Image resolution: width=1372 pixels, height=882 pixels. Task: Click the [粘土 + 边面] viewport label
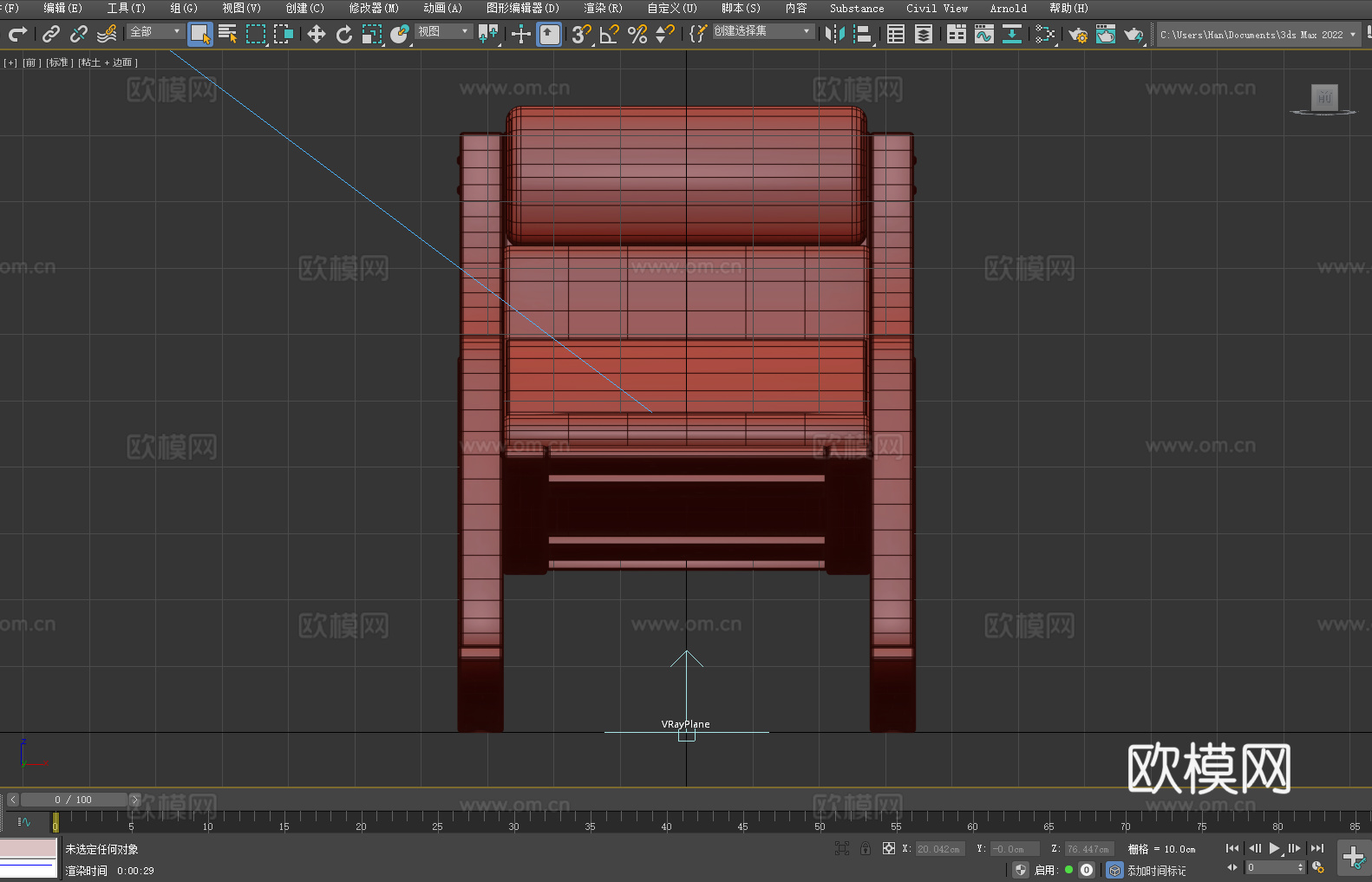point(108,62)
